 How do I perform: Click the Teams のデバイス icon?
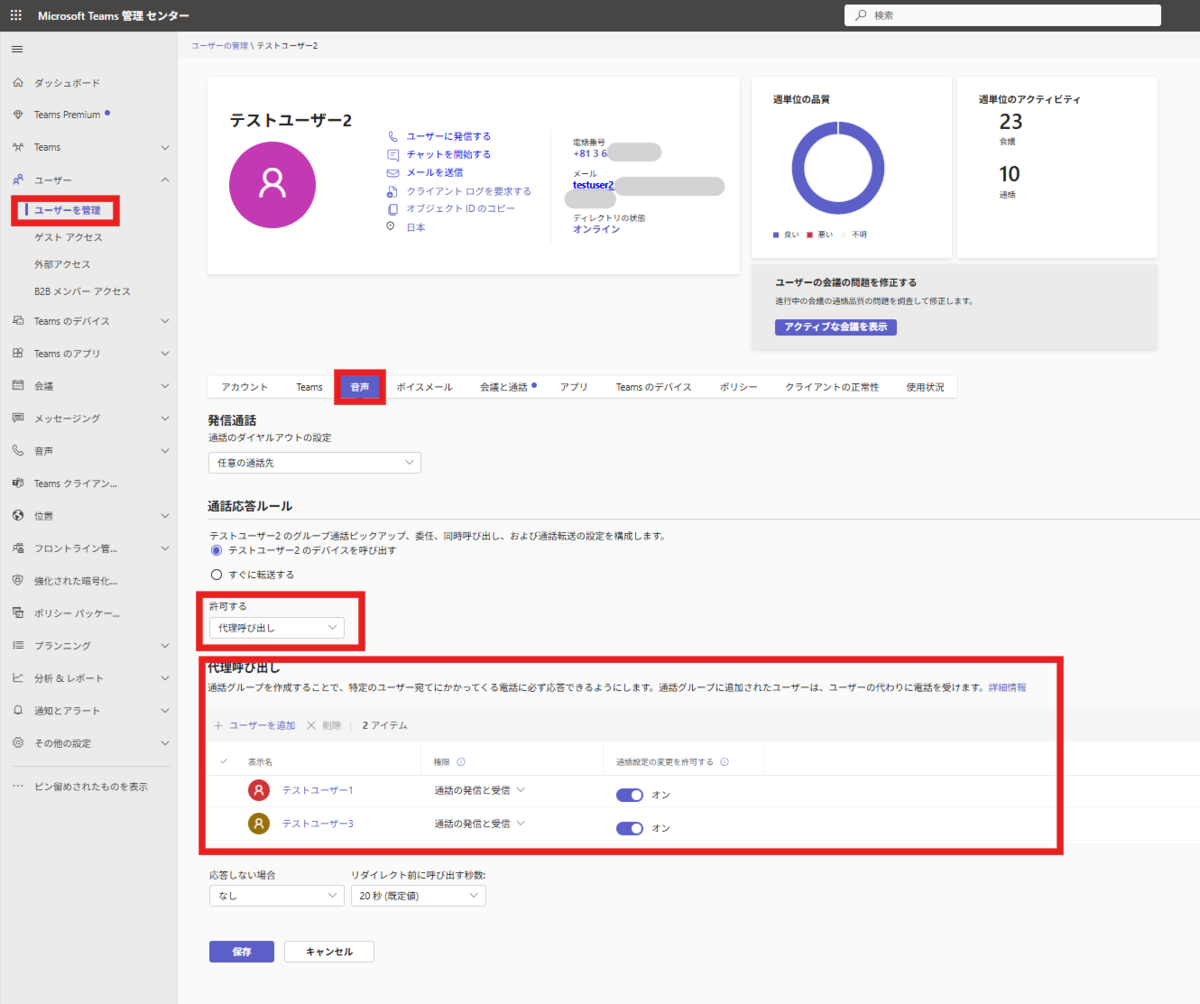pyautogui.click(x=17, y=321)
